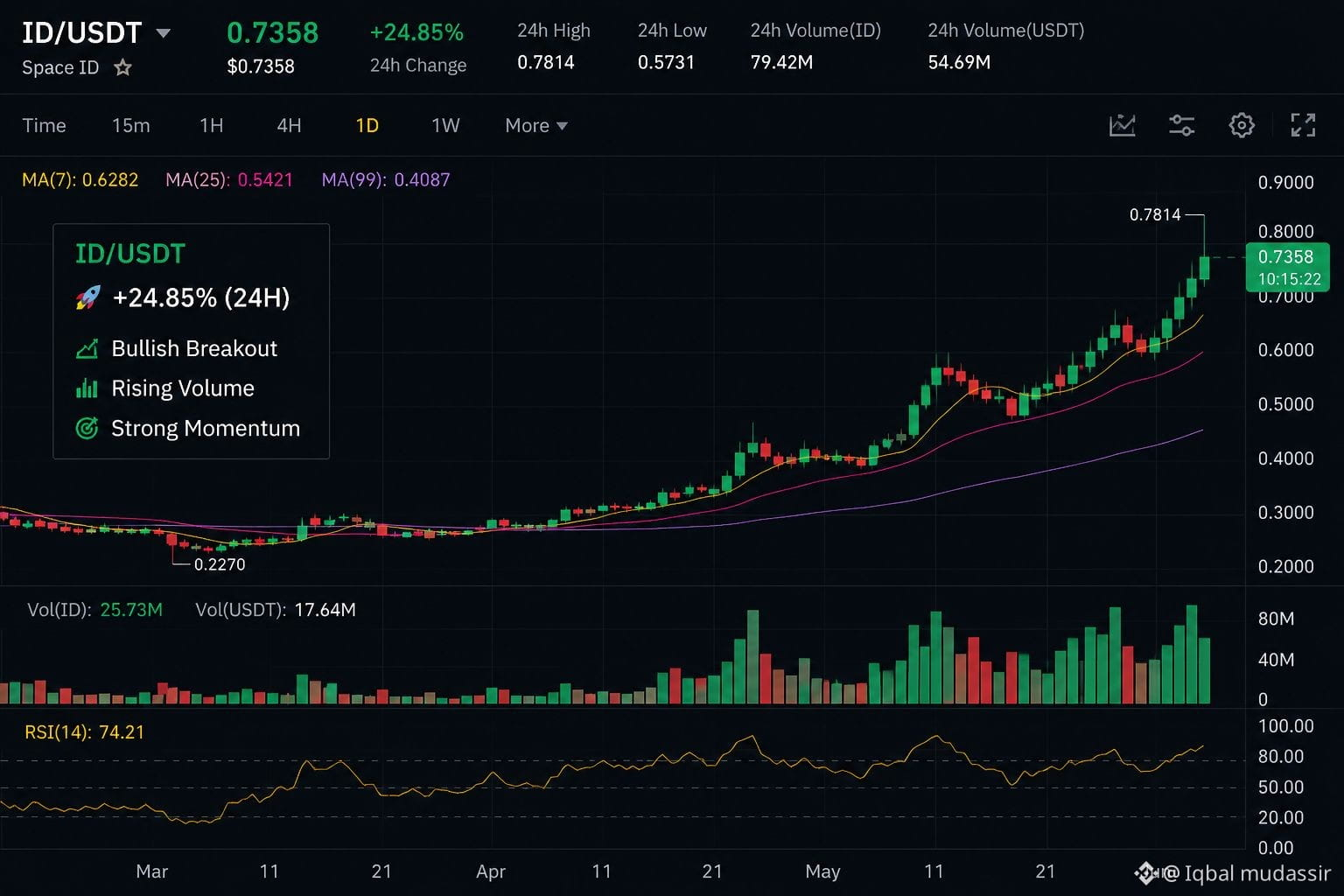
Task: Click the Strong Momentum target icon
Action: (x=87, y=428)
